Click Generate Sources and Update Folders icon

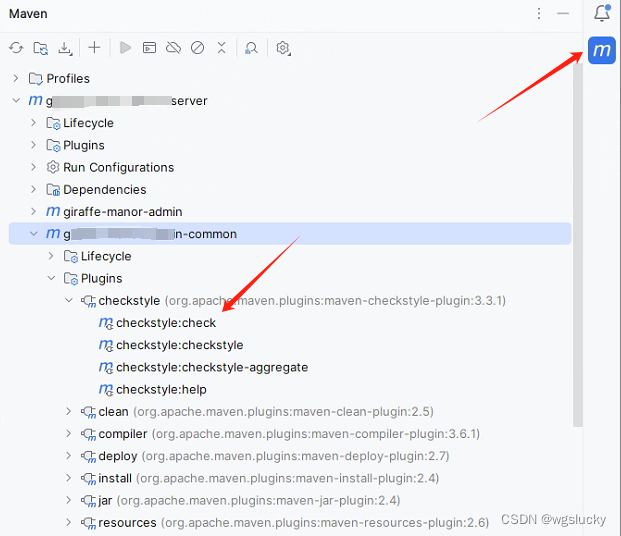(40, 48)
